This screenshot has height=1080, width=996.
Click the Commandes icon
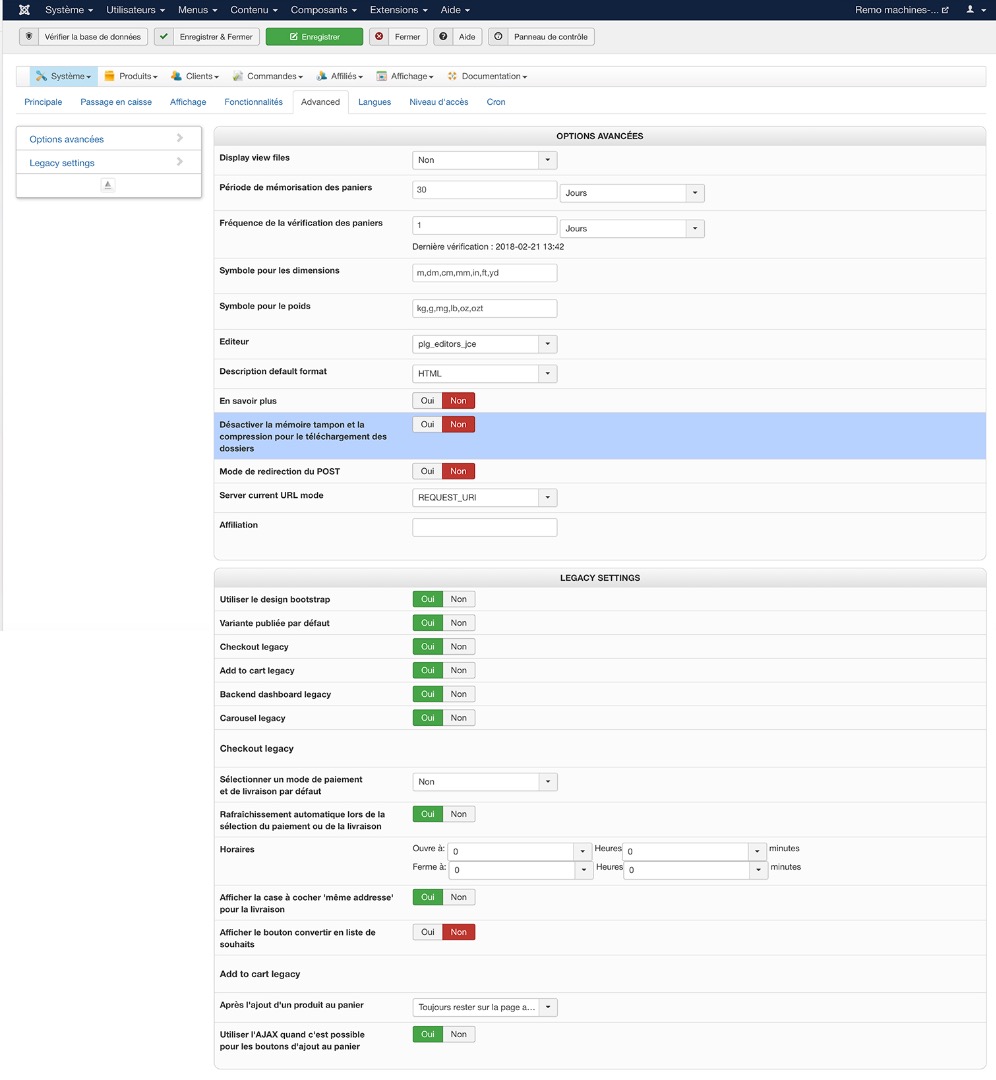pyautogui.click(x=238, y=76)
